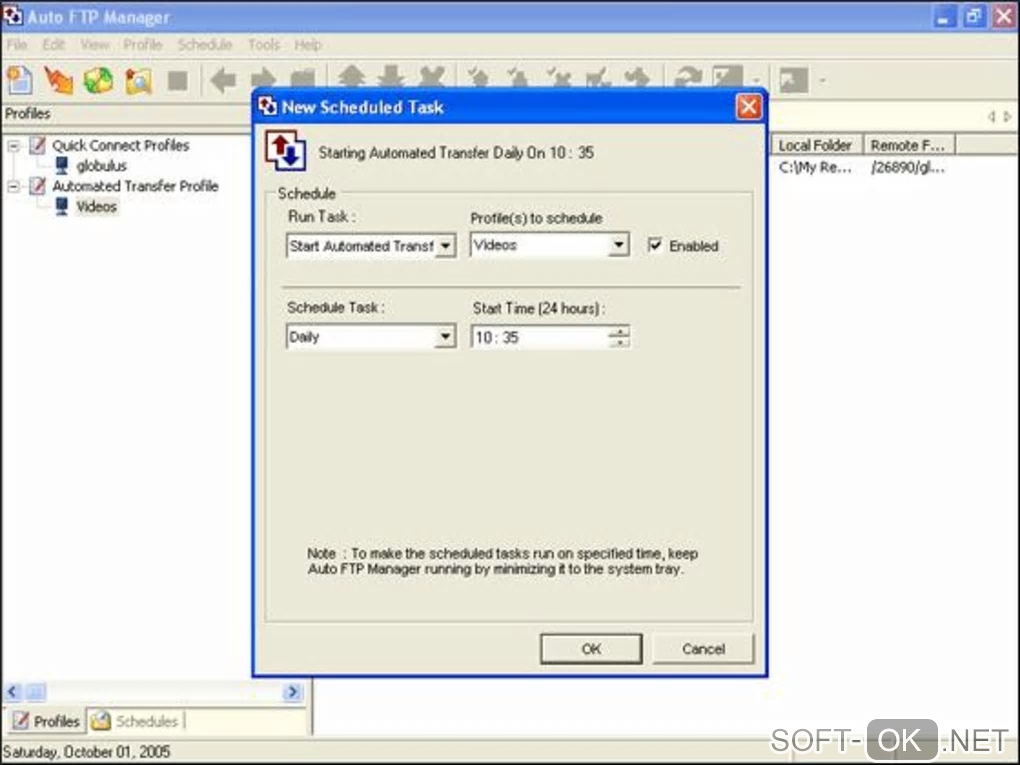The image size is (1020, 765).
Task: Collapse the Automated Transfer Profile tree node
Action: pyautogui.click(x=13, y=187)
